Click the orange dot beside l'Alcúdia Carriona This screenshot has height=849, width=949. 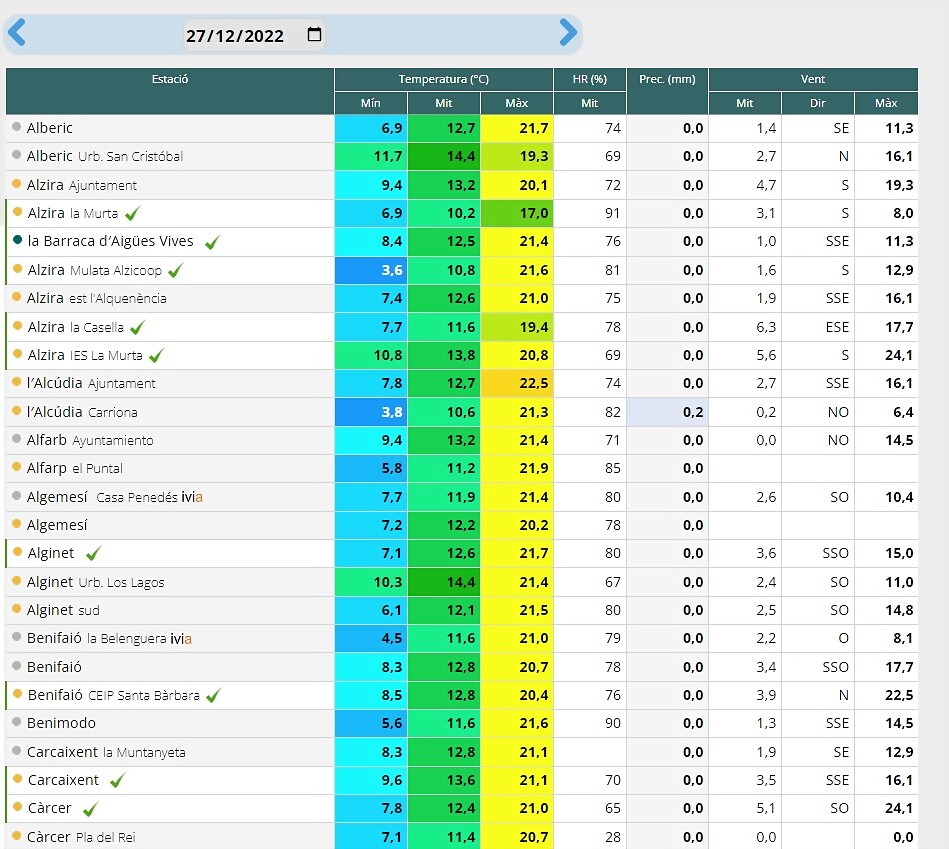[x=17, y=410]
